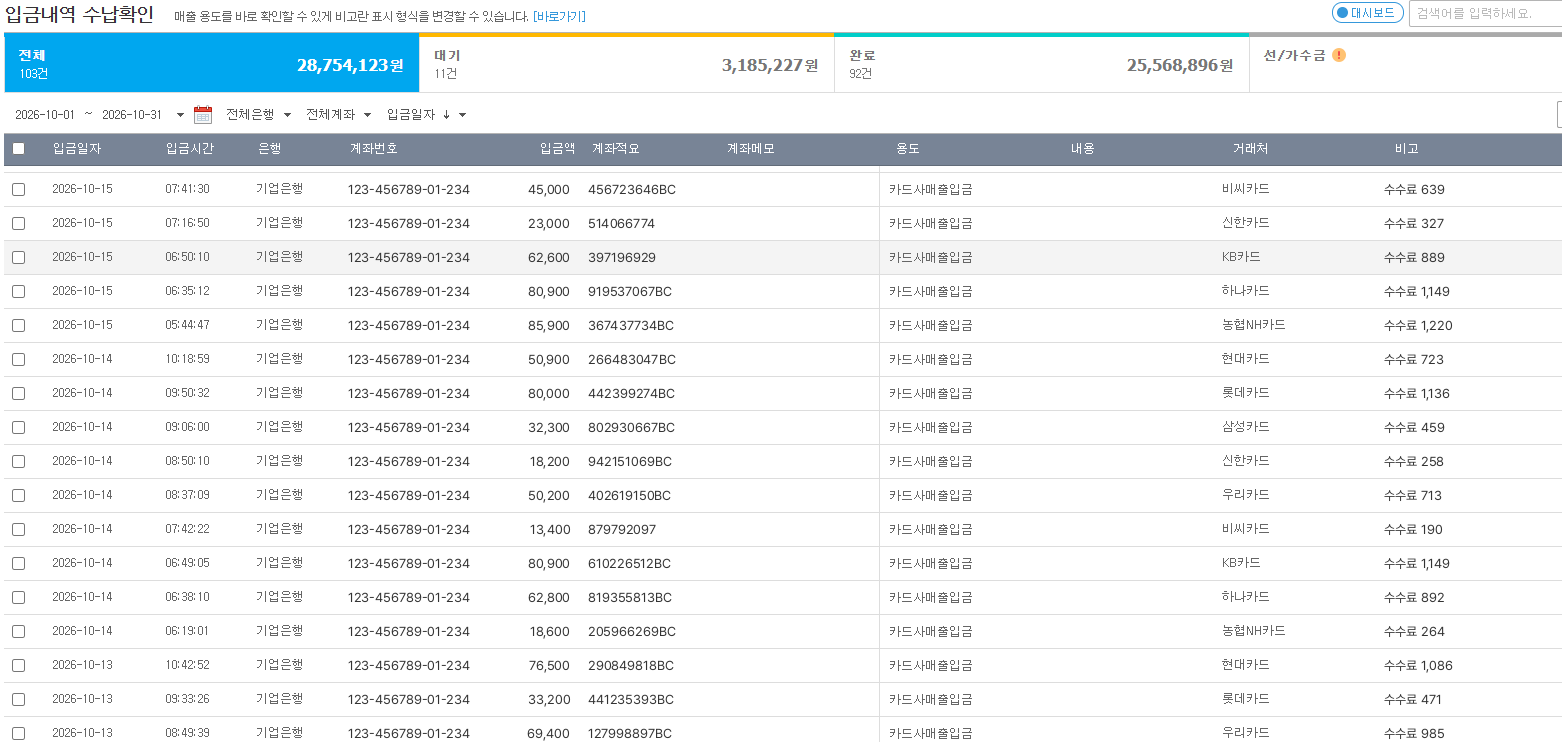Tick the checkbox for the 10:42:52 row
The width and height of the screenshot is (1562, 742).
(x=18, y=665)
